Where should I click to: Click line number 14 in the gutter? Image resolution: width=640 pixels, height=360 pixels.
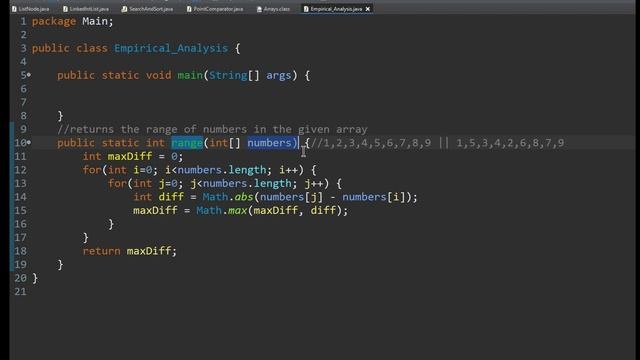(x=20, y=197)
